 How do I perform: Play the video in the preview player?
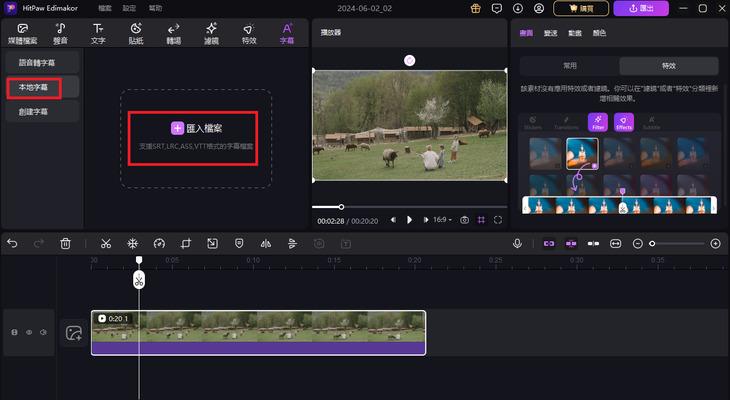coord(409,219)
